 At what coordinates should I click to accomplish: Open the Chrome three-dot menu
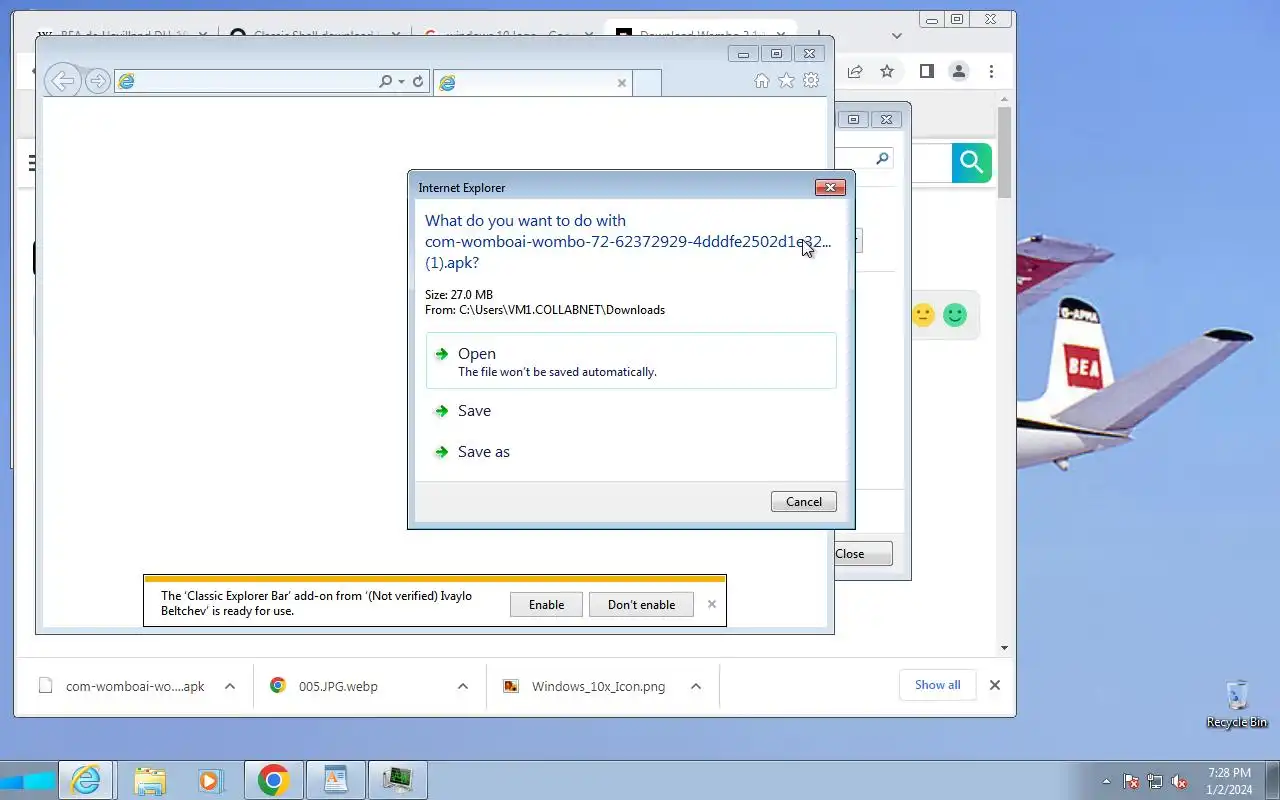991,71
